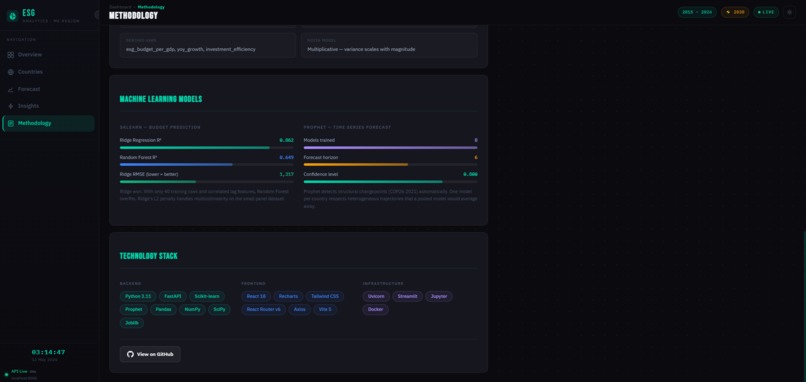Viewport: 806px width, 382px height.
Task: Click the GitHub octocat icon
Action: [x=130, y=354]
